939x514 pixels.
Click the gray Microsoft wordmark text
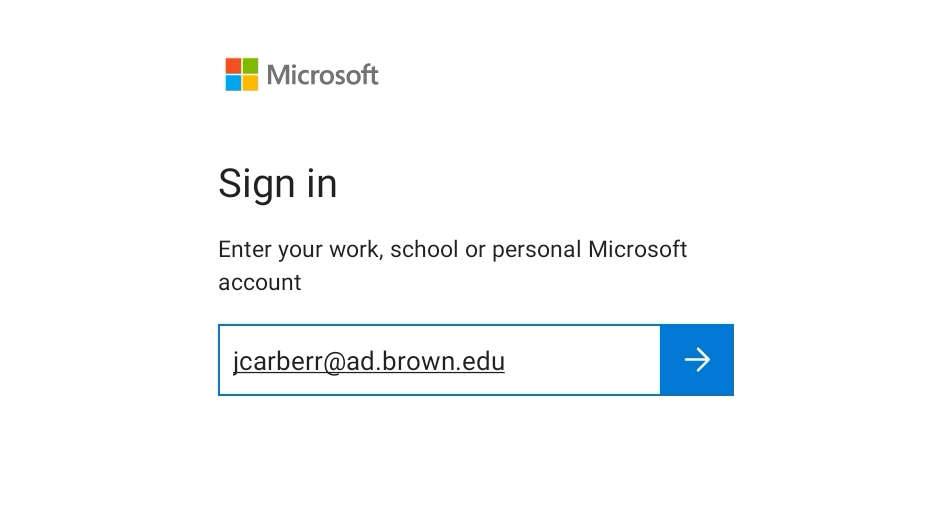click(x=322, y=75)
